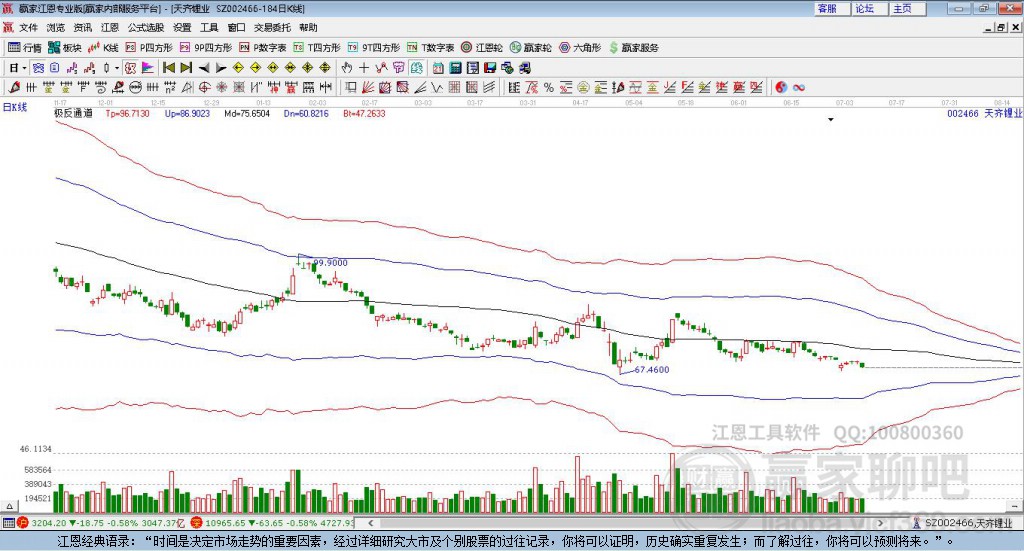
Task: Click the horizontal scrollbar left arrow
Action: (x=370, y=523)
